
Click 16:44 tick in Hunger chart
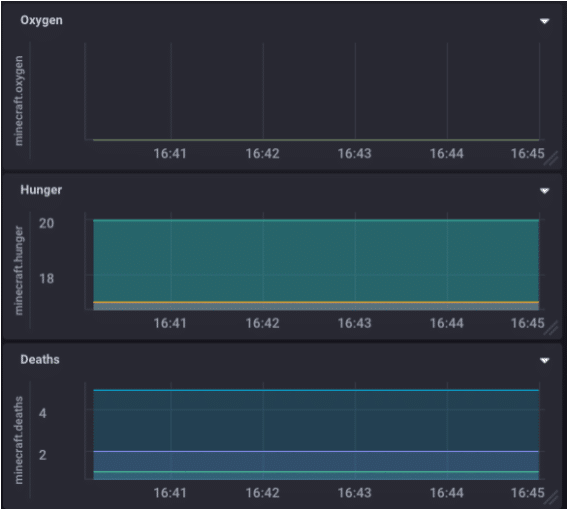pos(447,323)
